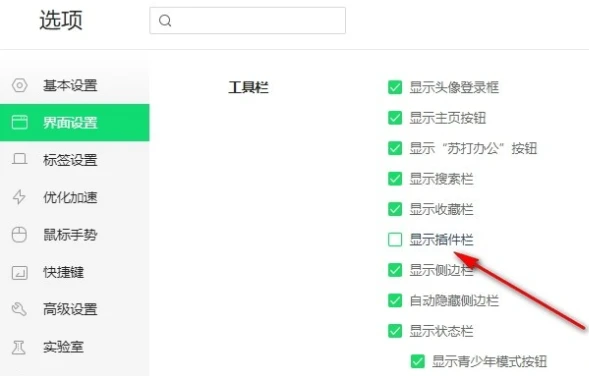Click the 显示插件栏 label text
589x376 pixels.
click(441, 240)
